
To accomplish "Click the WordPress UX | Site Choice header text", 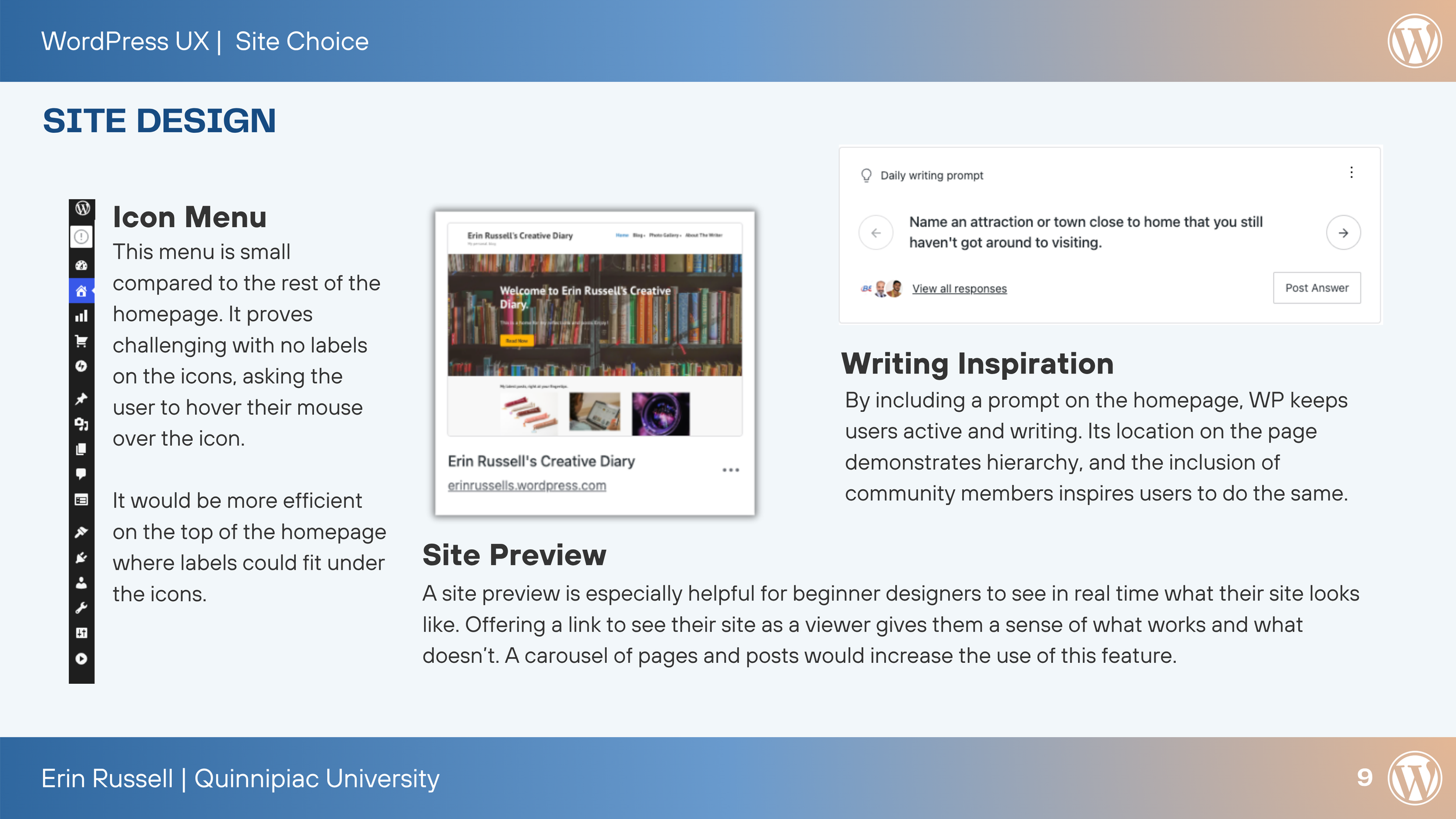I will click(204, 41).
